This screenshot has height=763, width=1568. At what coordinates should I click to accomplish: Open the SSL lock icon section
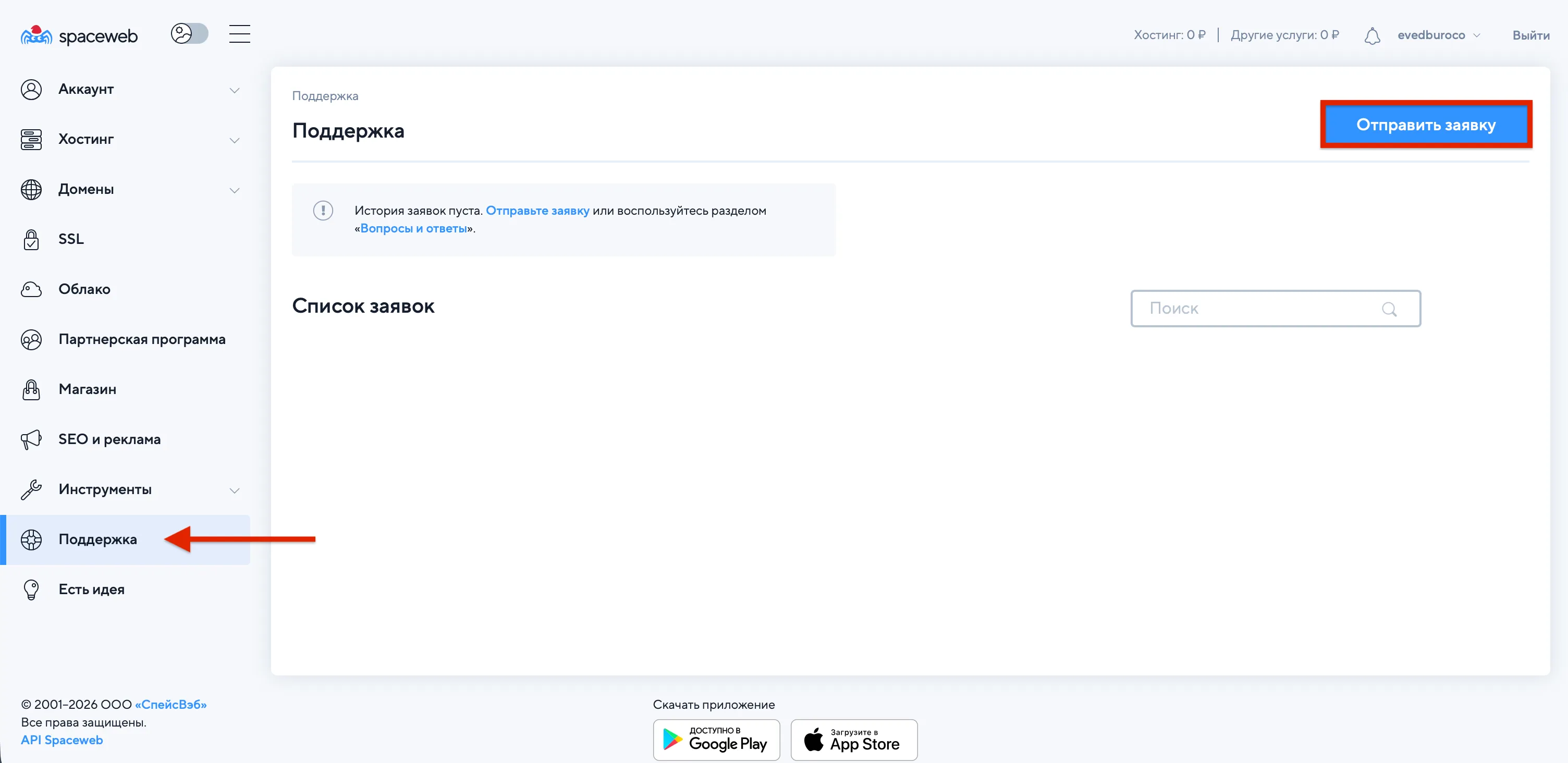point(31,239)
